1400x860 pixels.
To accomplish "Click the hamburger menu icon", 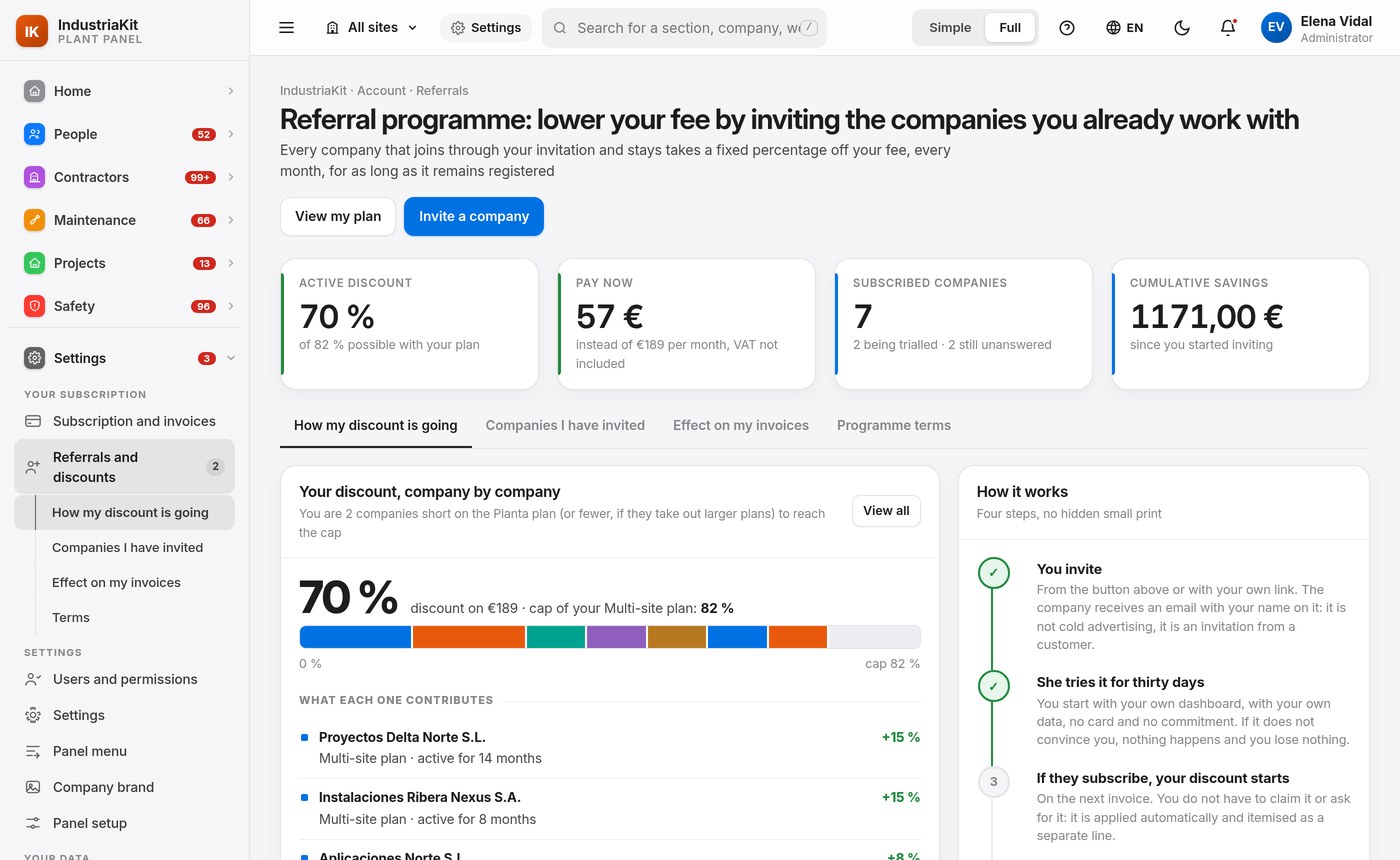I will (286, 28).
